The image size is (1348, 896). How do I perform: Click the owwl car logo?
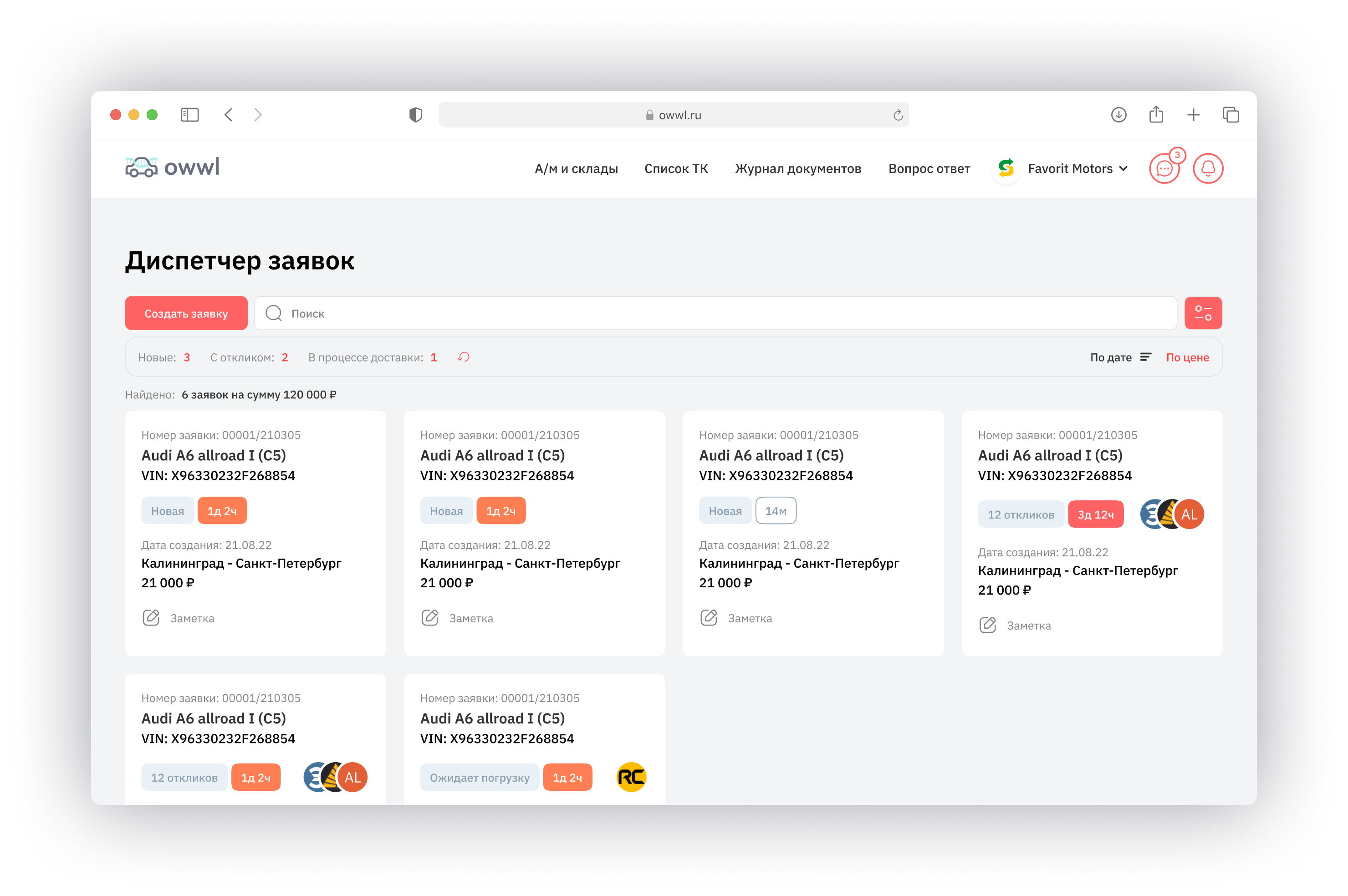coord(172,168)
